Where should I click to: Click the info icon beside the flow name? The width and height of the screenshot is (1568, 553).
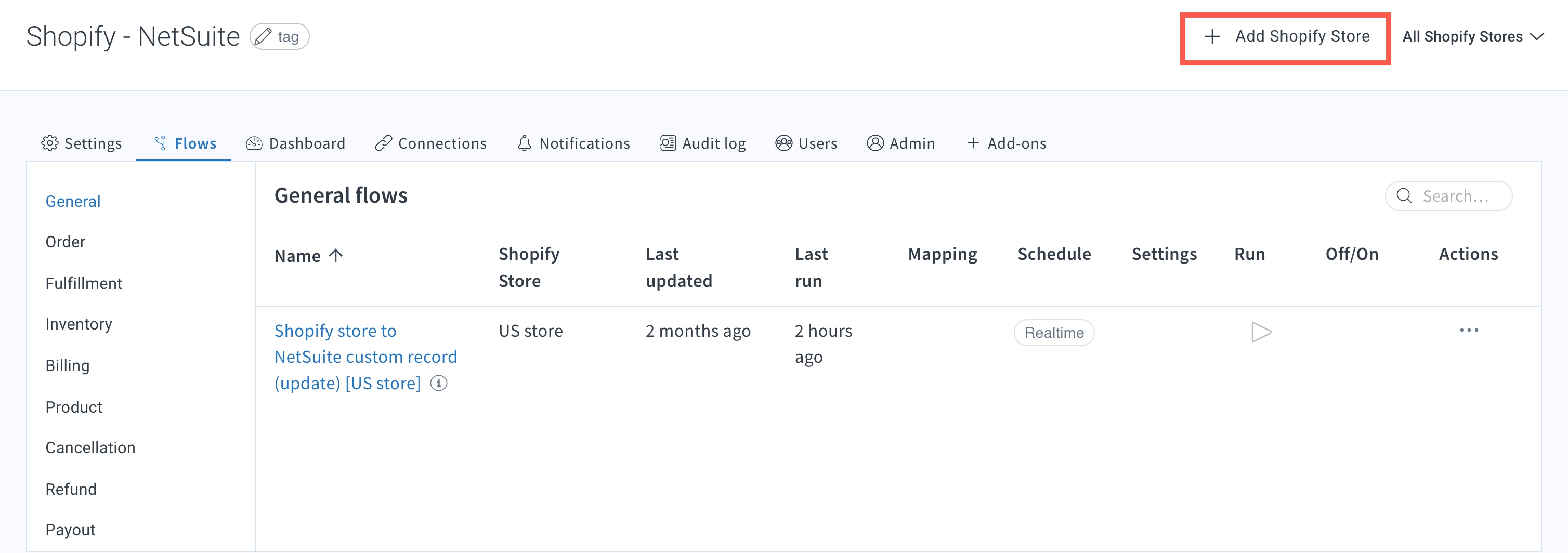coord(439,383)
